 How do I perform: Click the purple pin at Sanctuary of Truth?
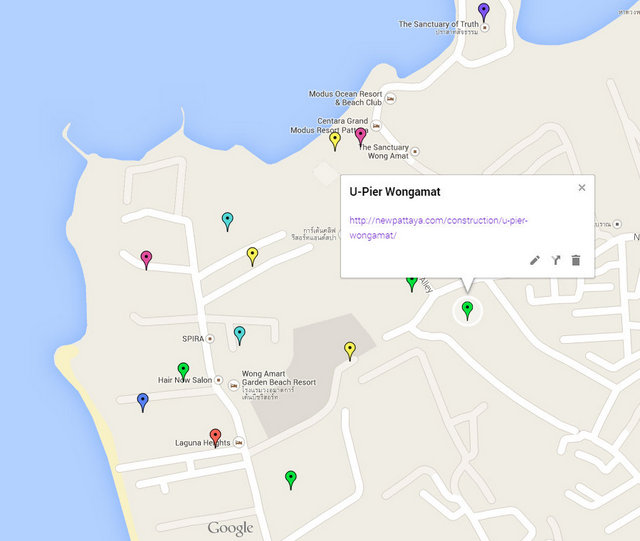(x=484, y=12)
